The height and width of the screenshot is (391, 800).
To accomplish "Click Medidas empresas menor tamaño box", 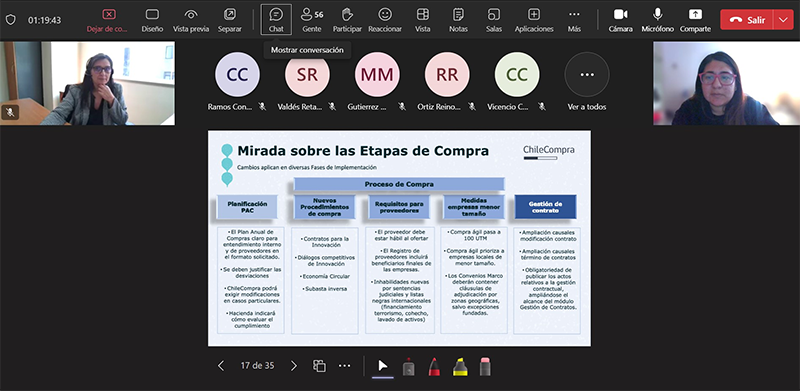I will pyautogui.click(x=473, y=207).
